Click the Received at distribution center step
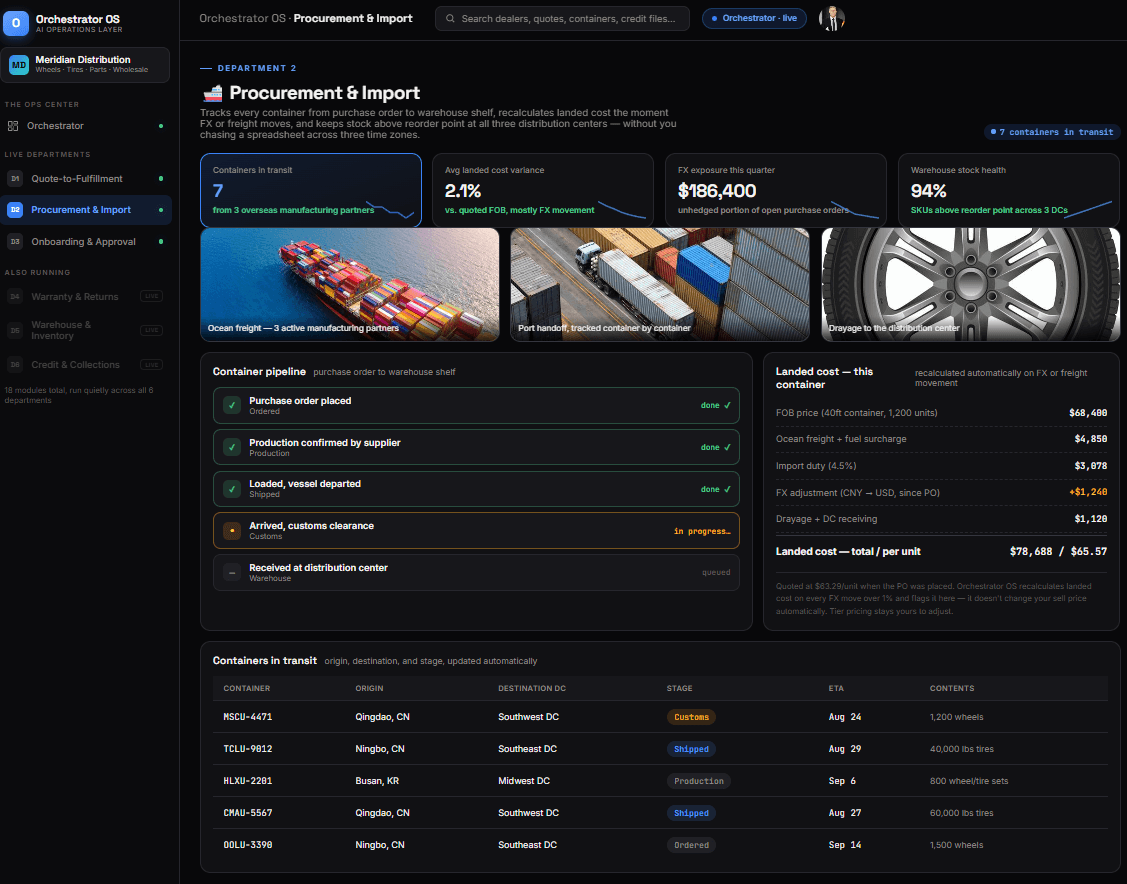Viewport: 1127px width, 884px height. (x=476, y=572)
